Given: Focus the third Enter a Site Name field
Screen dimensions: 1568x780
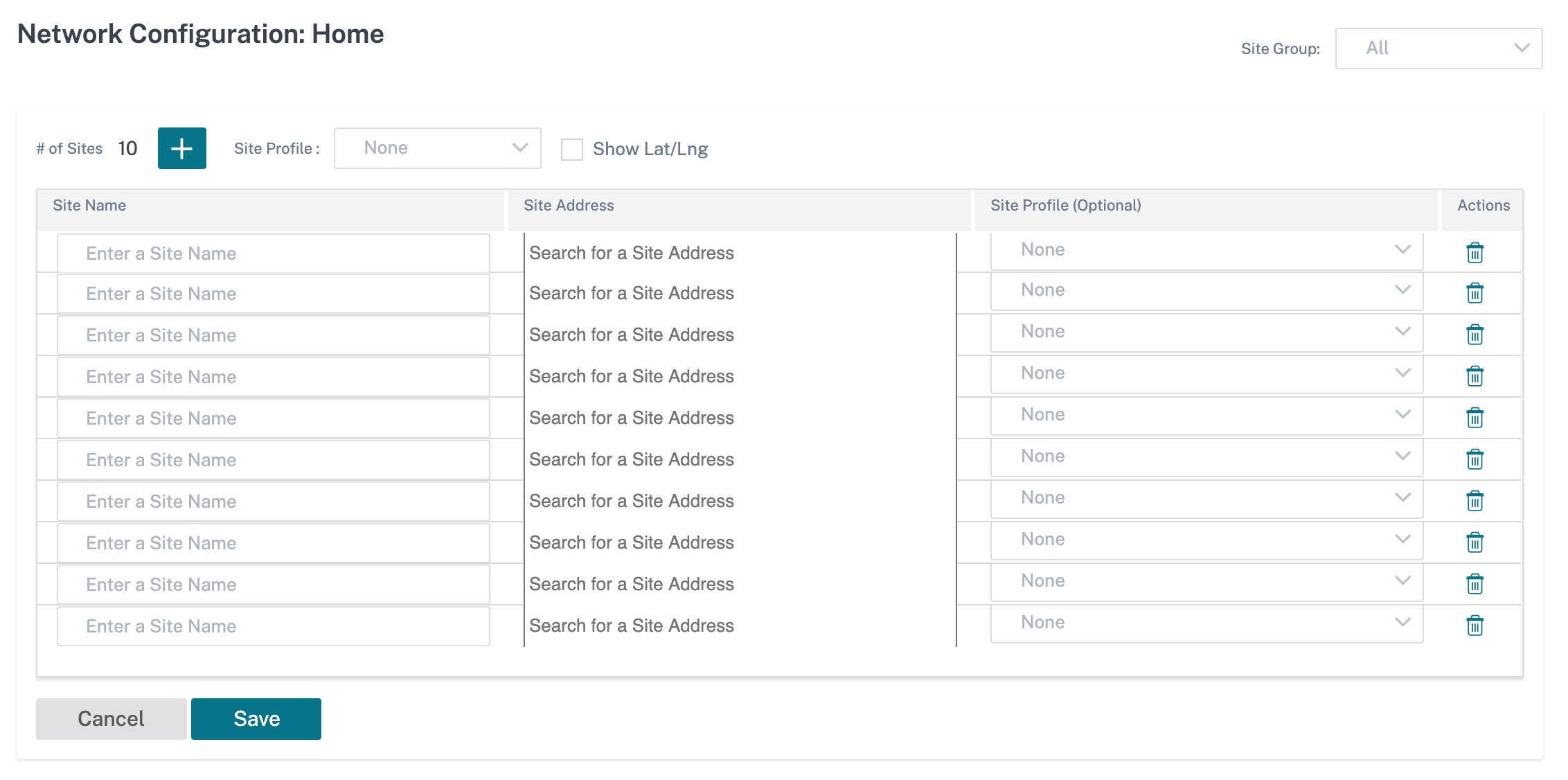Looking at the screenshot, I should [x=274, y=335].
